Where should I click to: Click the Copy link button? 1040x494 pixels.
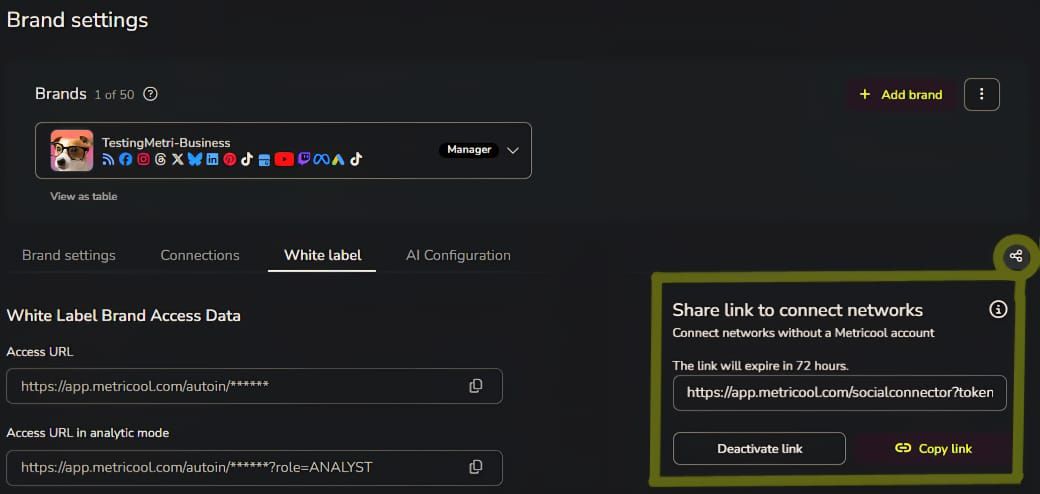click(x=933, y=449)
